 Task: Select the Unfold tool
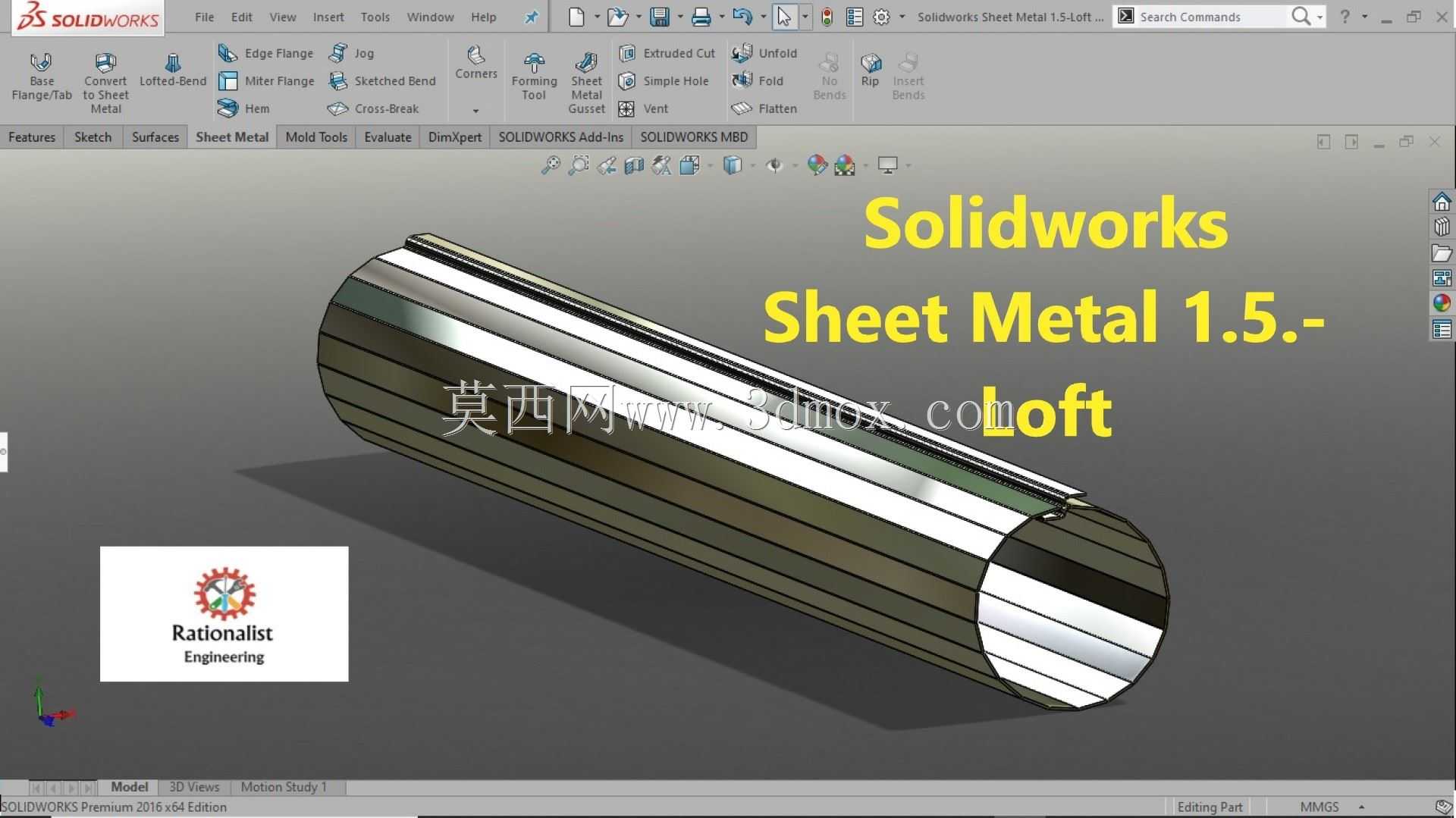click(764, 53)
